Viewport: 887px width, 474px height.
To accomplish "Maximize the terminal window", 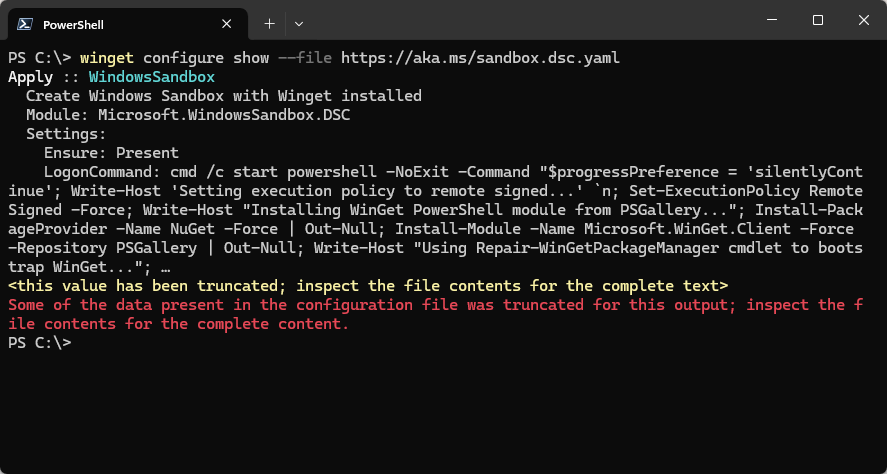I will (817, 20).
